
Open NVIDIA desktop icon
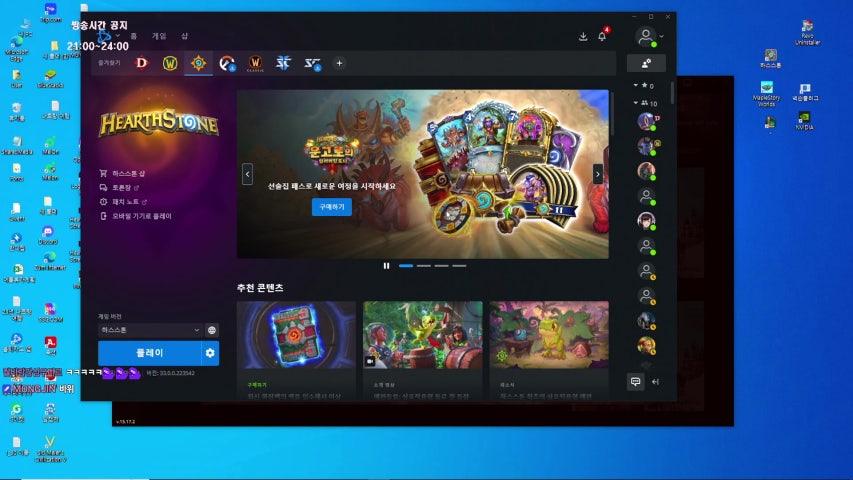[804, 121]
